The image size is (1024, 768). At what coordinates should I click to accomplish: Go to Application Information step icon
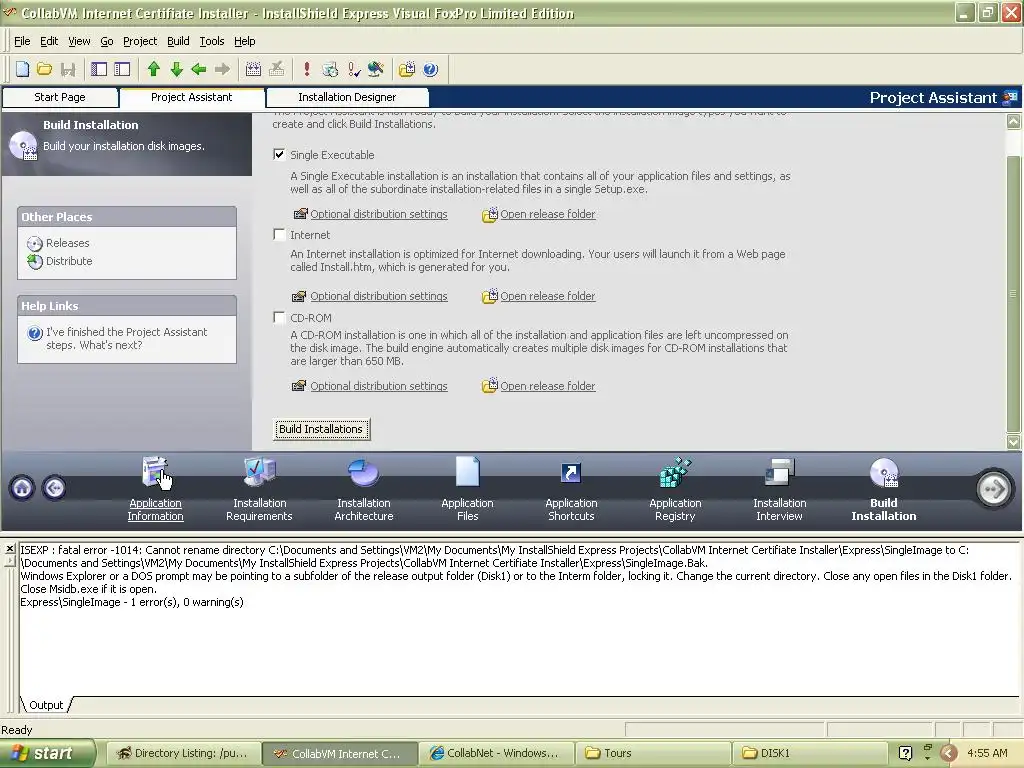click(155, 473)
